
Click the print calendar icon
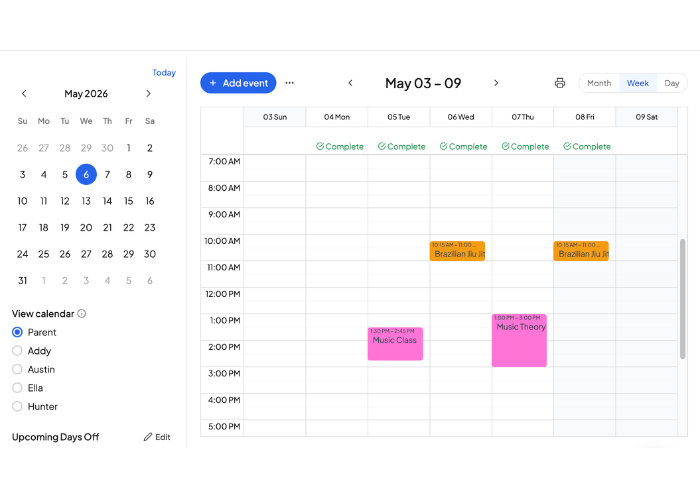pos(560,83)
